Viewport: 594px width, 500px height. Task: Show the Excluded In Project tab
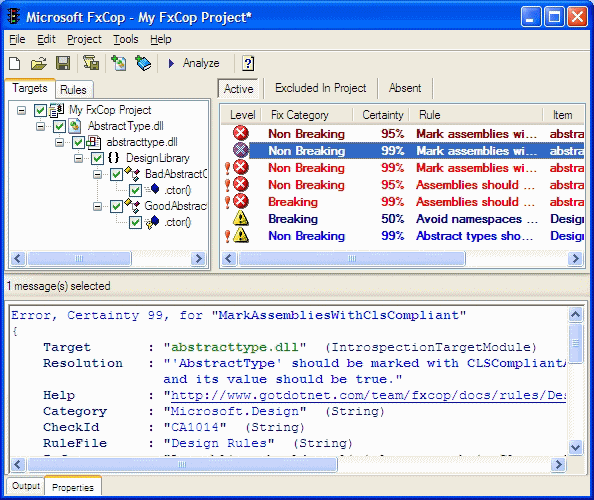(x=320, y=88)
